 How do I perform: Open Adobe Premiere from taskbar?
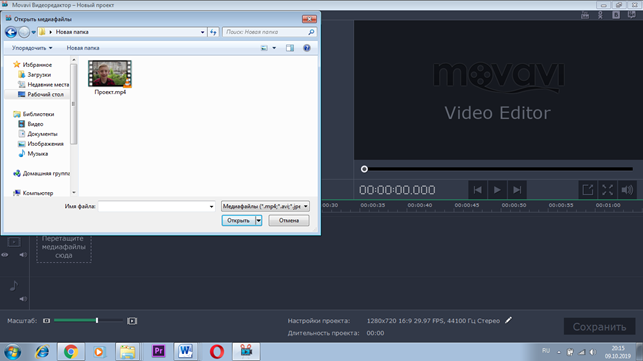(x=158, y=352)
